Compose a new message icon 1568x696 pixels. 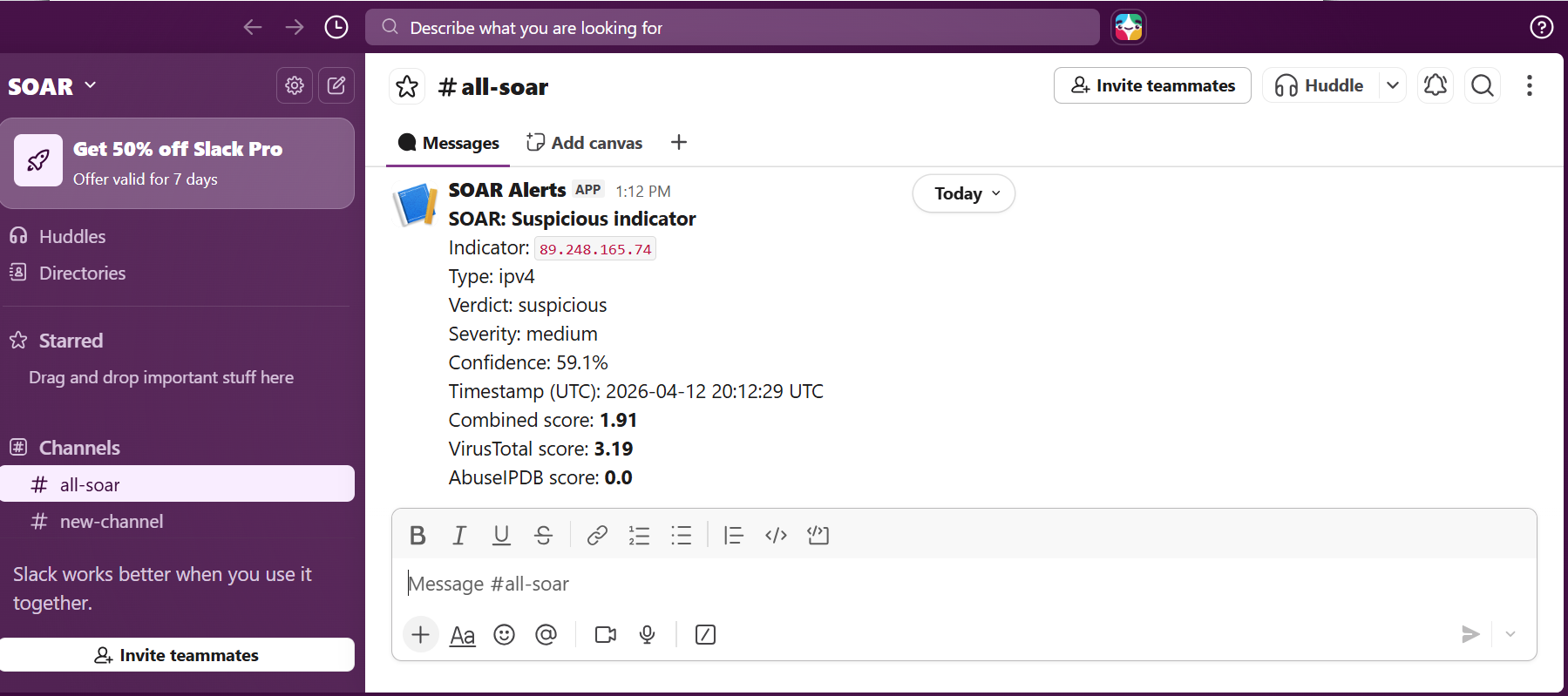(336, 85)
